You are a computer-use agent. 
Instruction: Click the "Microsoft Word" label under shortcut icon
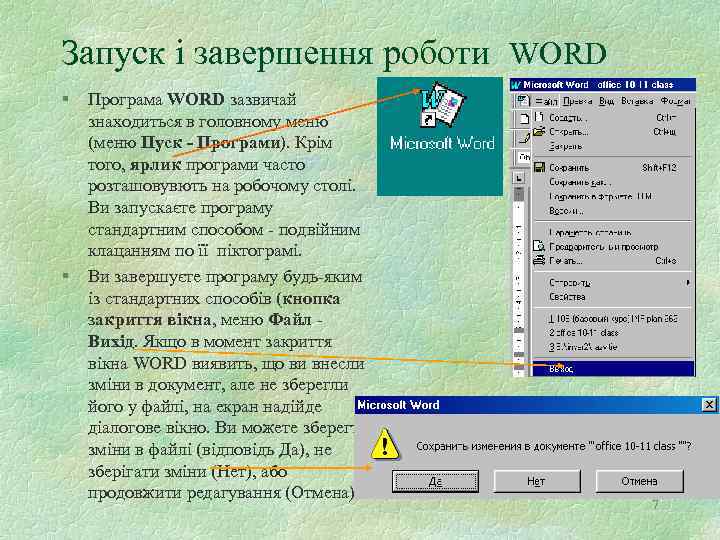[x=442, y=143]
